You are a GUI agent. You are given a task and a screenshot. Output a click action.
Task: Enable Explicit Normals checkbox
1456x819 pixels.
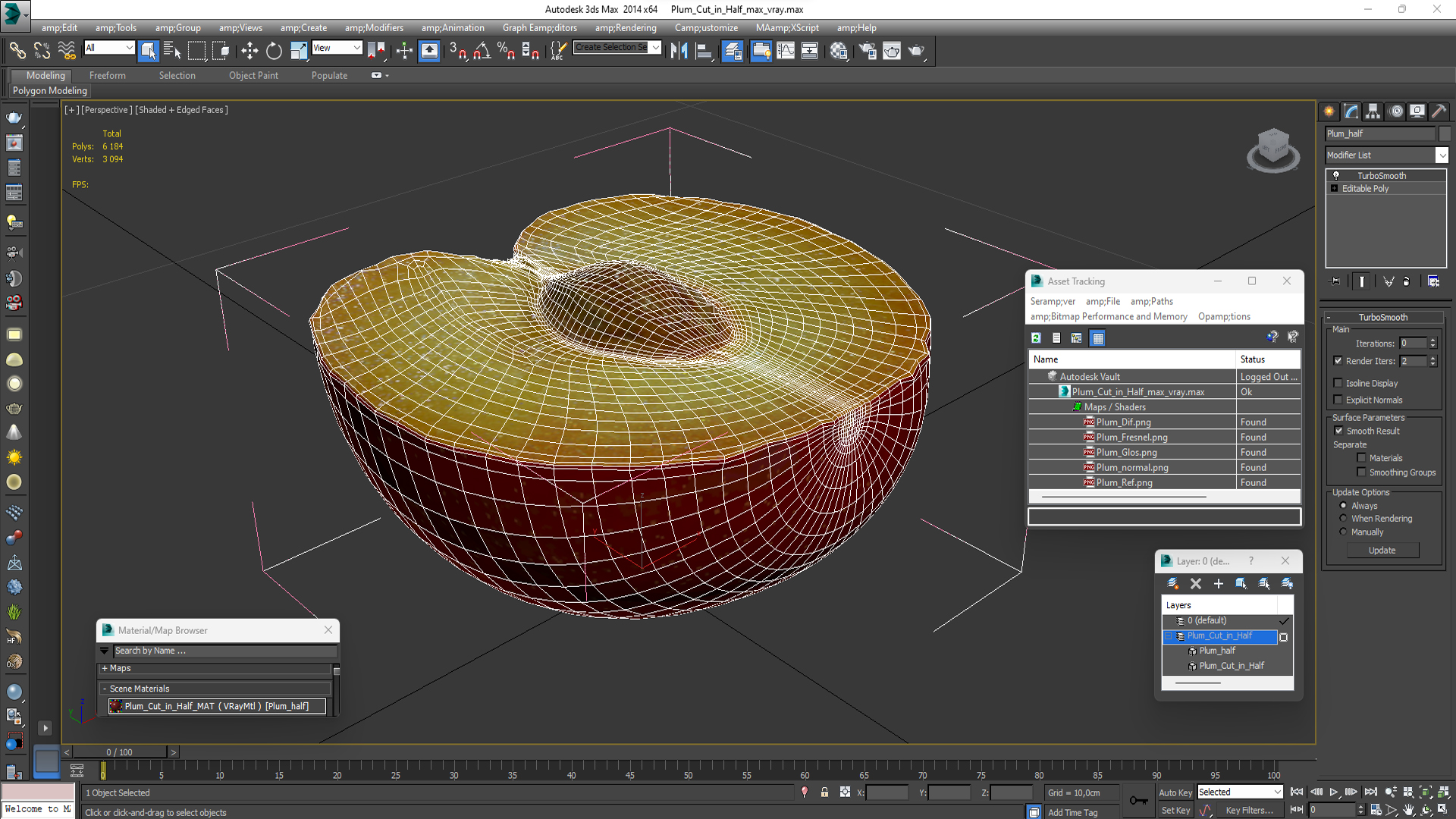(1338, 400)
